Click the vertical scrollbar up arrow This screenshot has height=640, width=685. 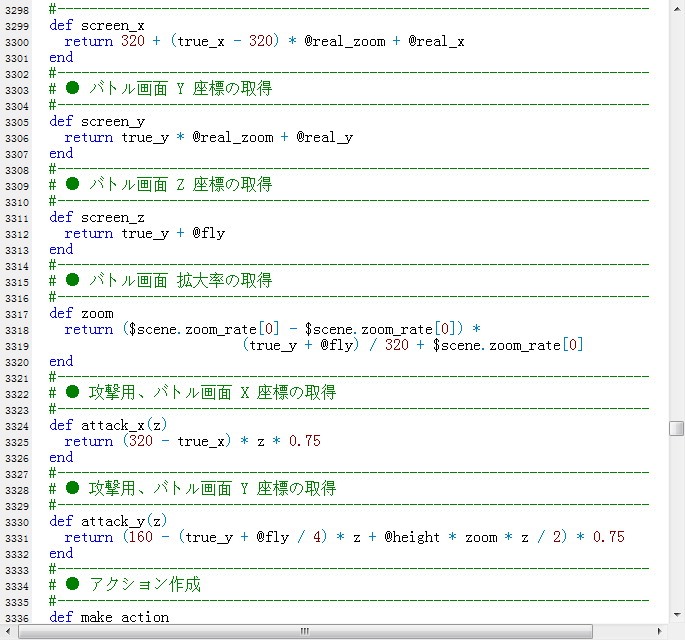coord(677,8)
